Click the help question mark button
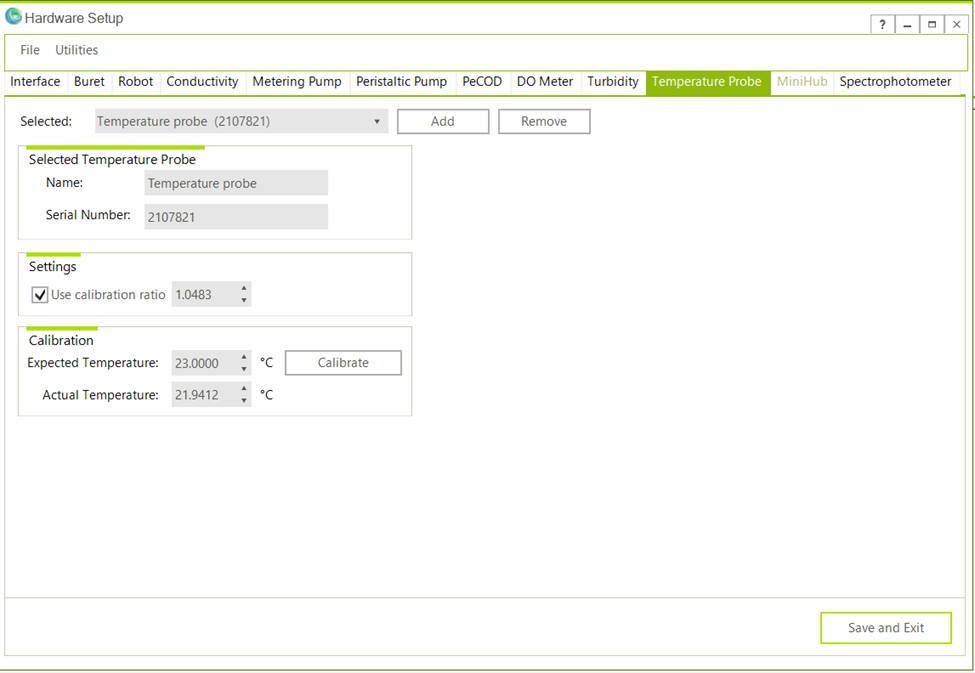Screen dimensions: 975x673 click(x=882, y=25)
